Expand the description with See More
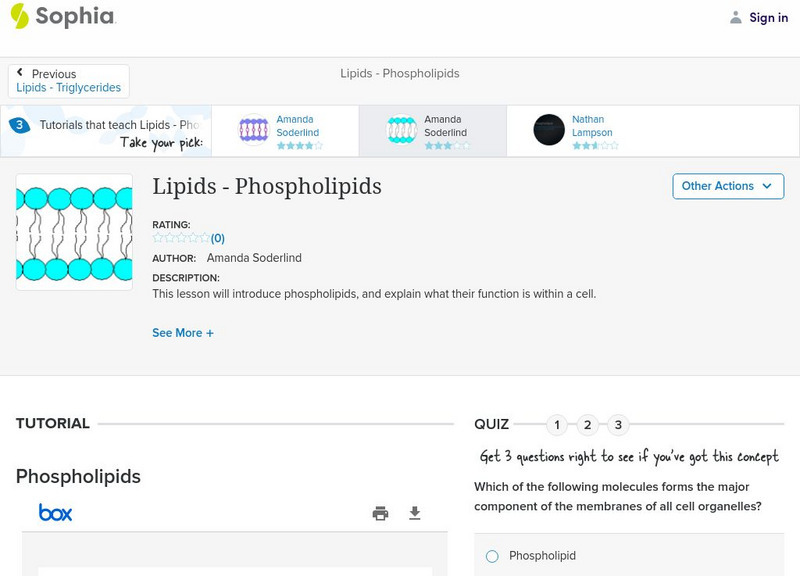The width and height of the screenshot is (800, 576). coord(183,332)
